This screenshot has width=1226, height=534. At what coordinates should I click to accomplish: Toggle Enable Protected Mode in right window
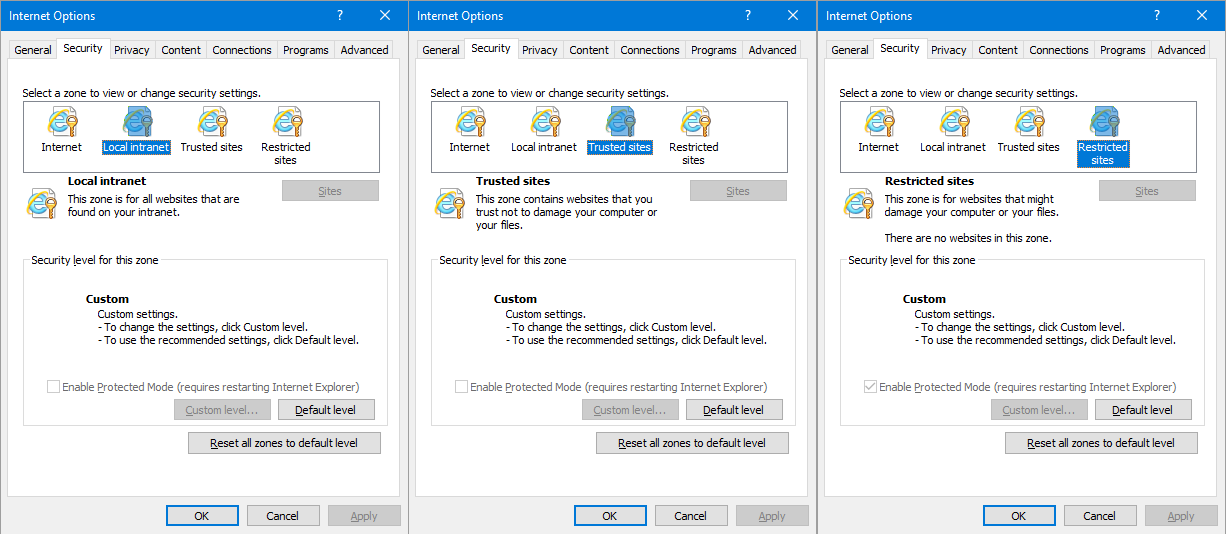pyautogui.click(x=871, y=387)
